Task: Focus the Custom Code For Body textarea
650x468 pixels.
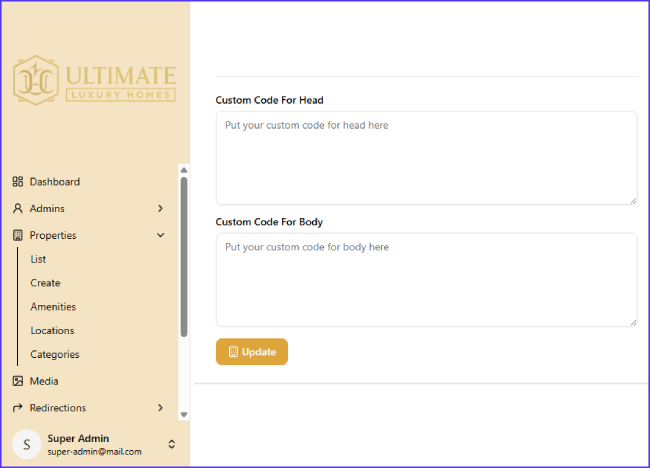Action: (427, 280)
